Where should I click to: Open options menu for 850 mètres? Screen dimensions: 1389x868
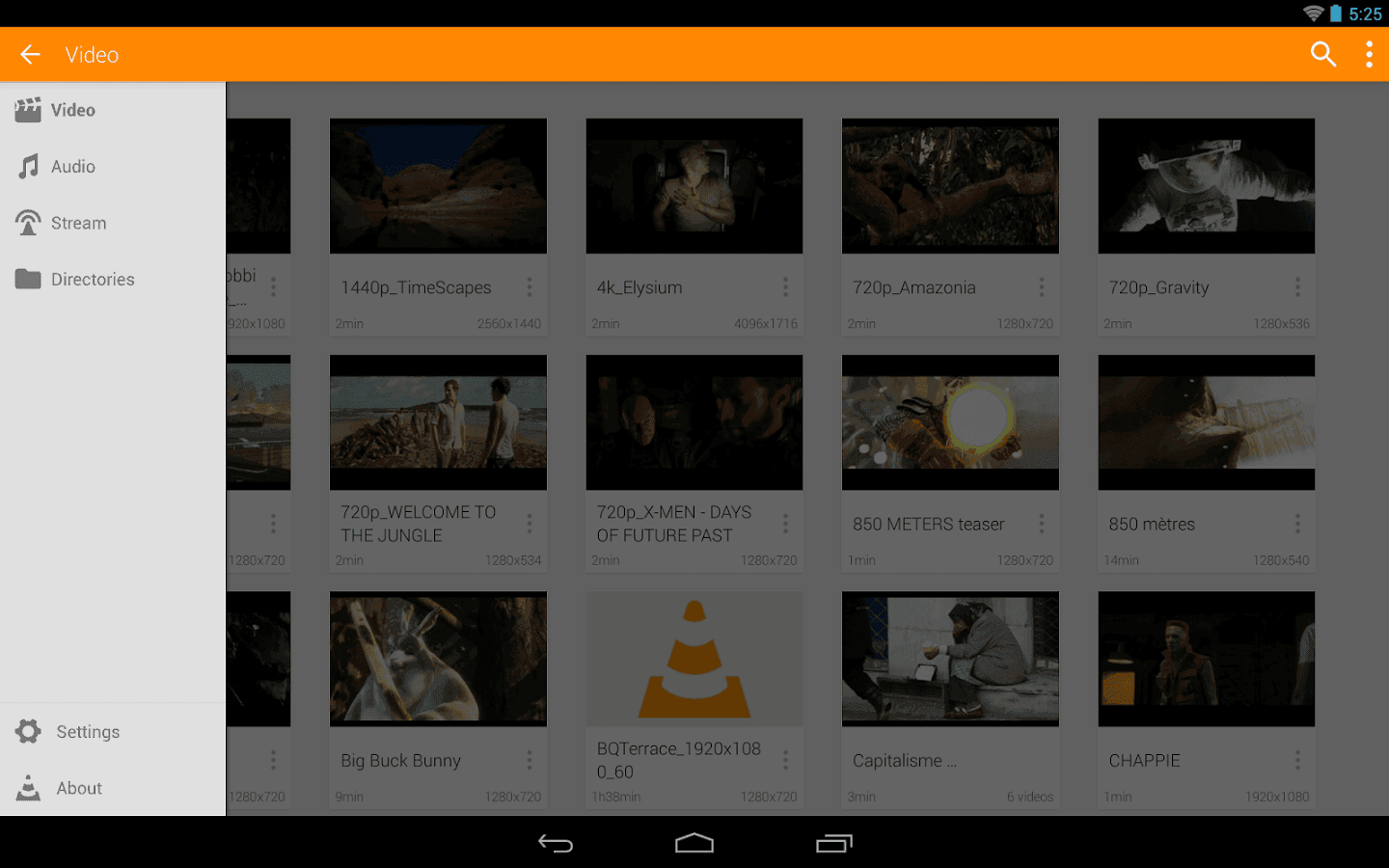(1297, 524)
